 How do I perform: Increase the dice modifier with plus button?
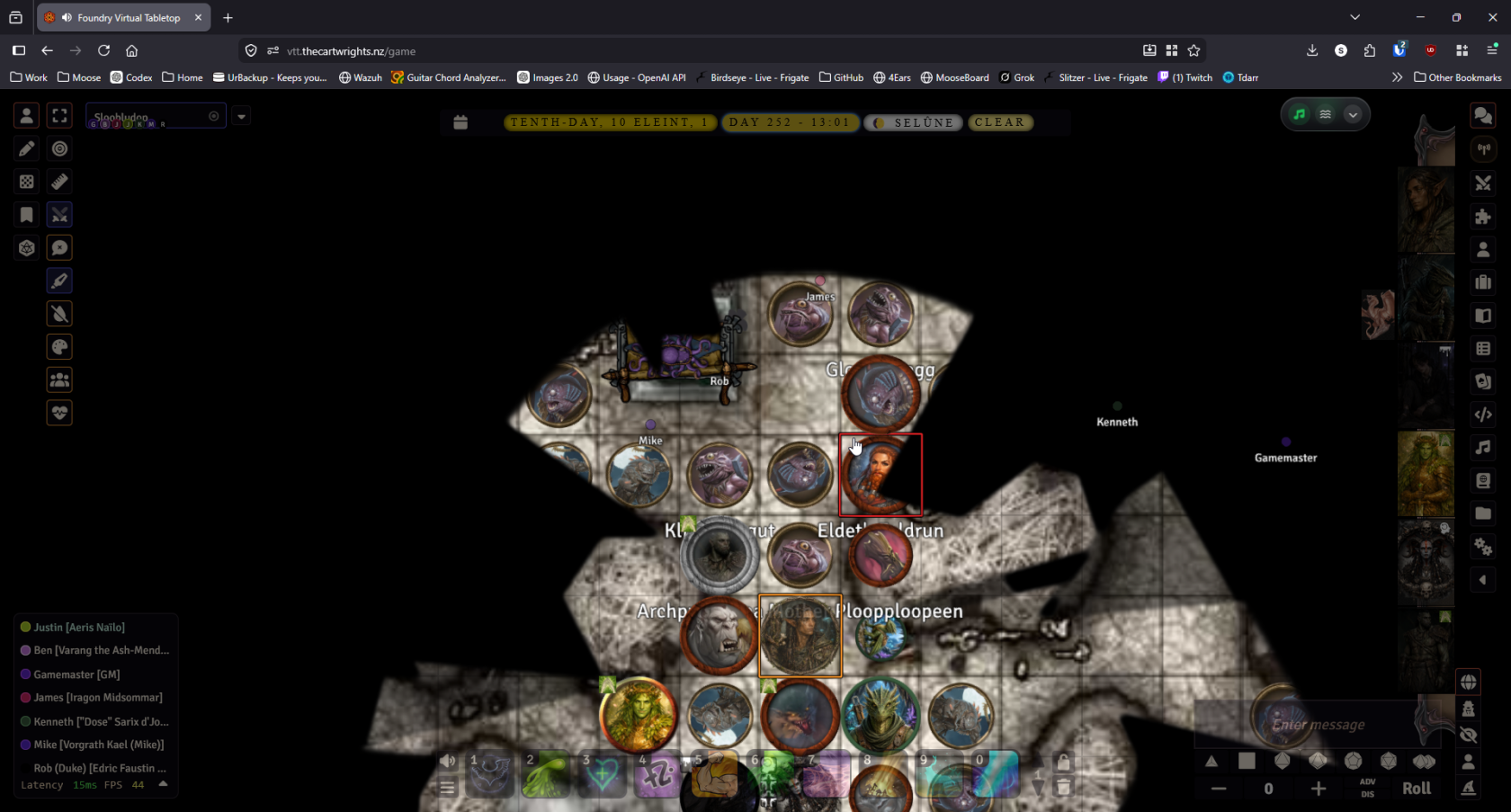tap(1319, 789)
